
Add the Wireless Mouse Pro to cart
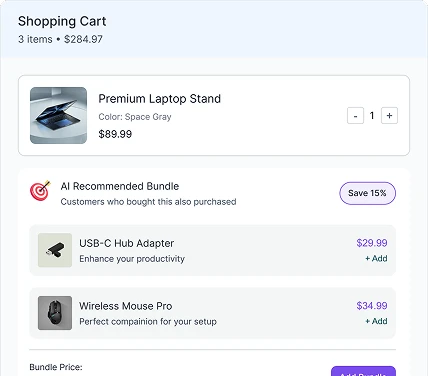pos(376,321)
